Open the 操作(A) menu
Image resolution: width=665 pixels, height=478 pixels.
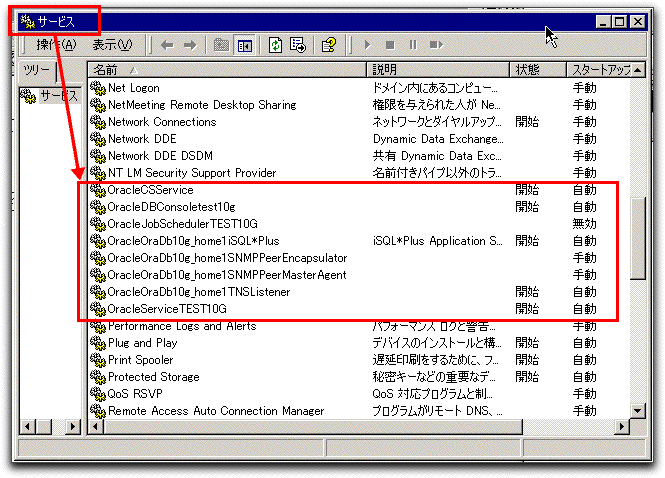click(56, 45)
